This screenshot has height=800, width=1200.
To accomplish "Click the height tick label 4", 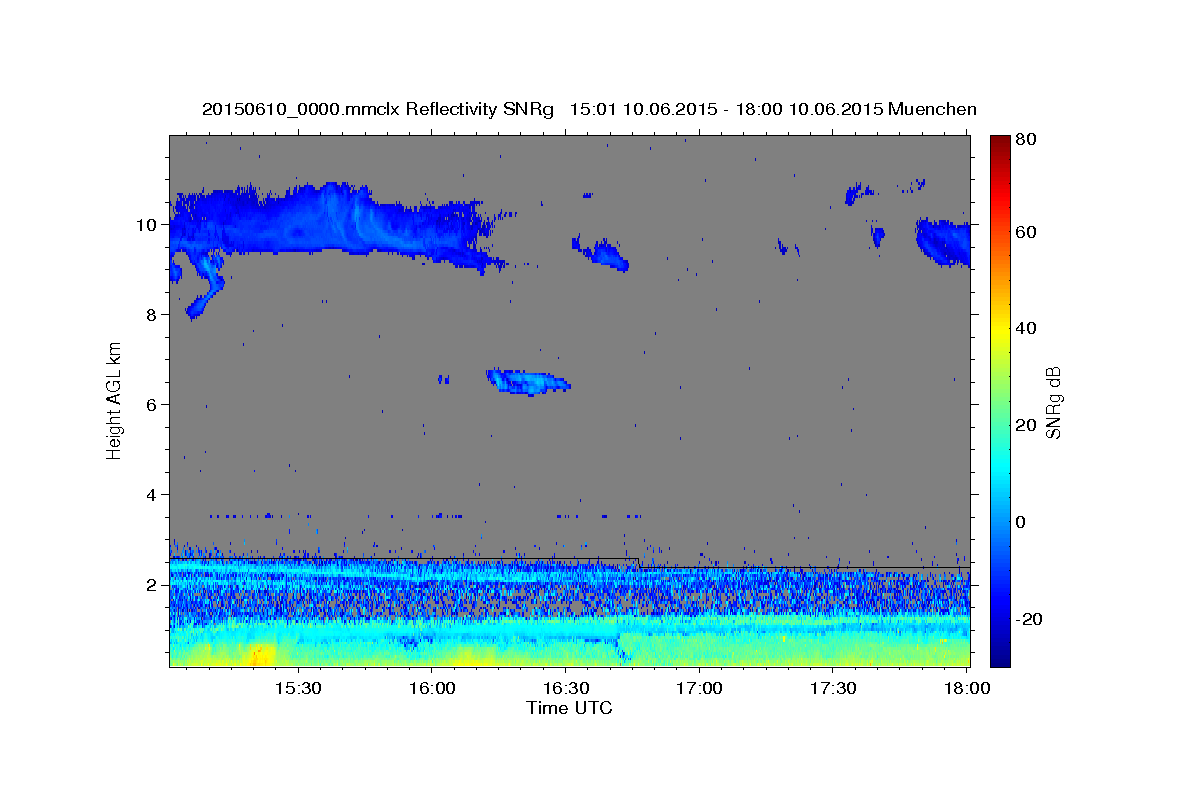I will [150, 495].
